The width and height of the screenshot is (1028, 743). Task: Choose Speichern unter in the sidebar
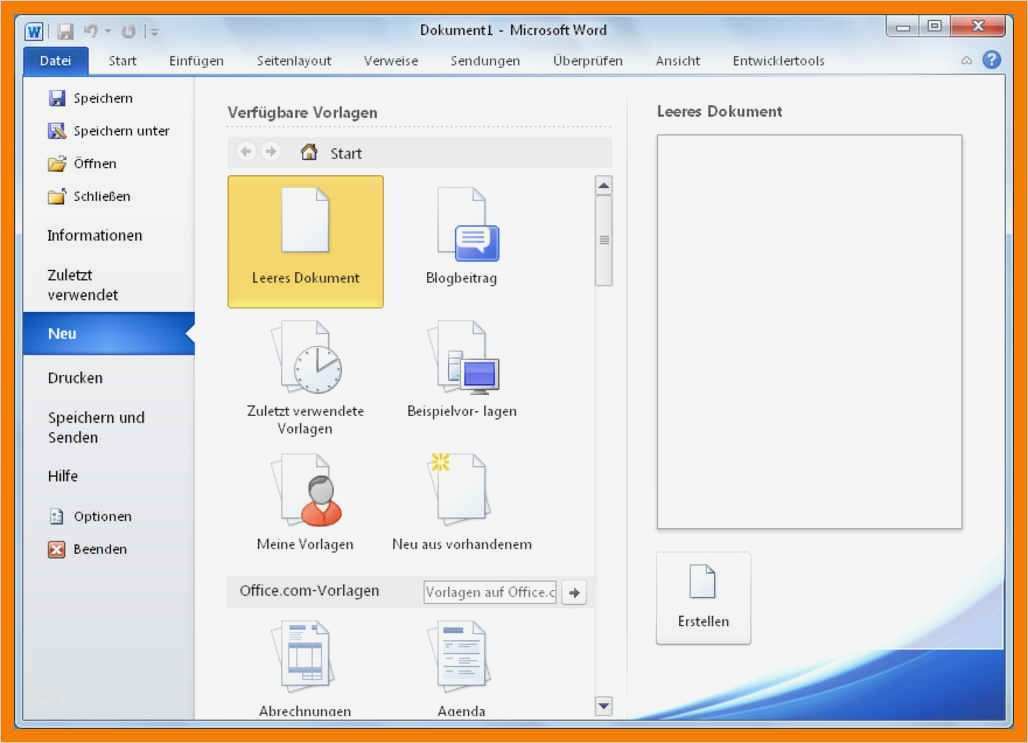(x=109, y=131)
